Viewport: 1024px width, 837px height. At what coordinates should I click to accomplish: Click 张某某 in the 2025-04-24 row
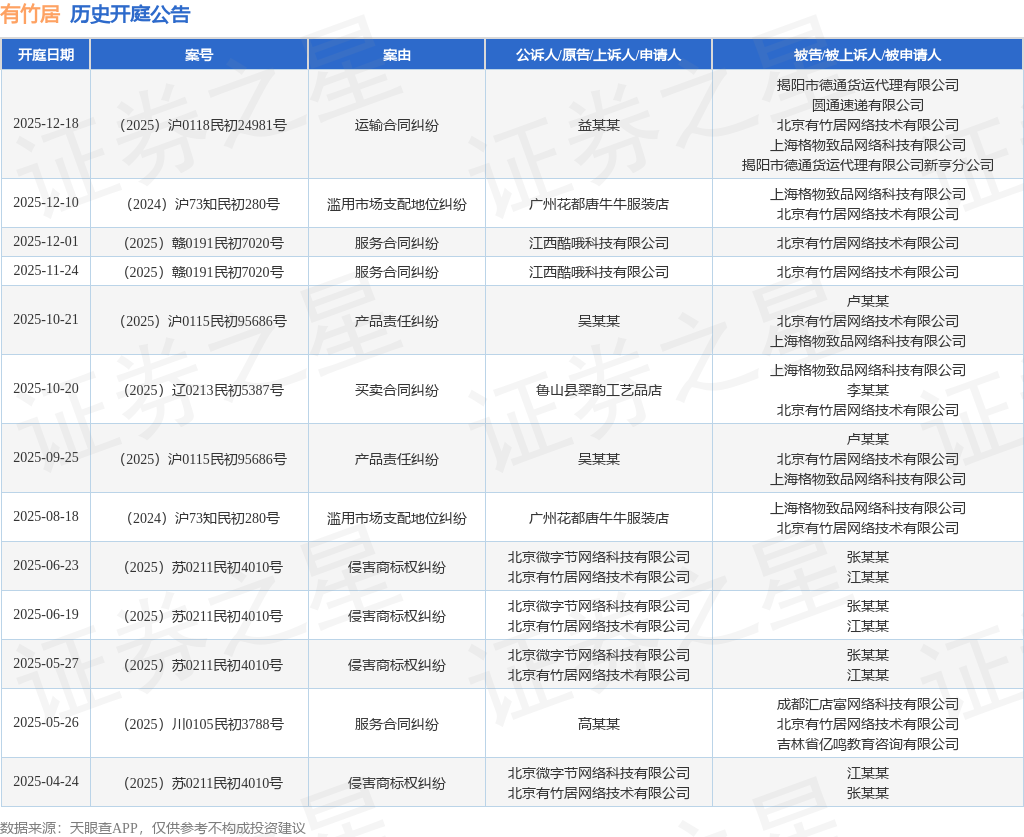click(x=867, y=793)
